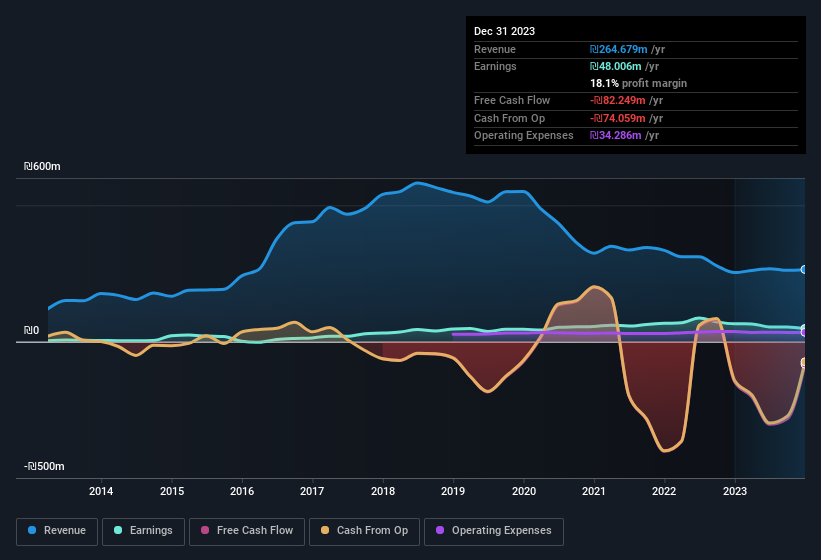Click the 2022 label on the x-axis

(664, 491)
